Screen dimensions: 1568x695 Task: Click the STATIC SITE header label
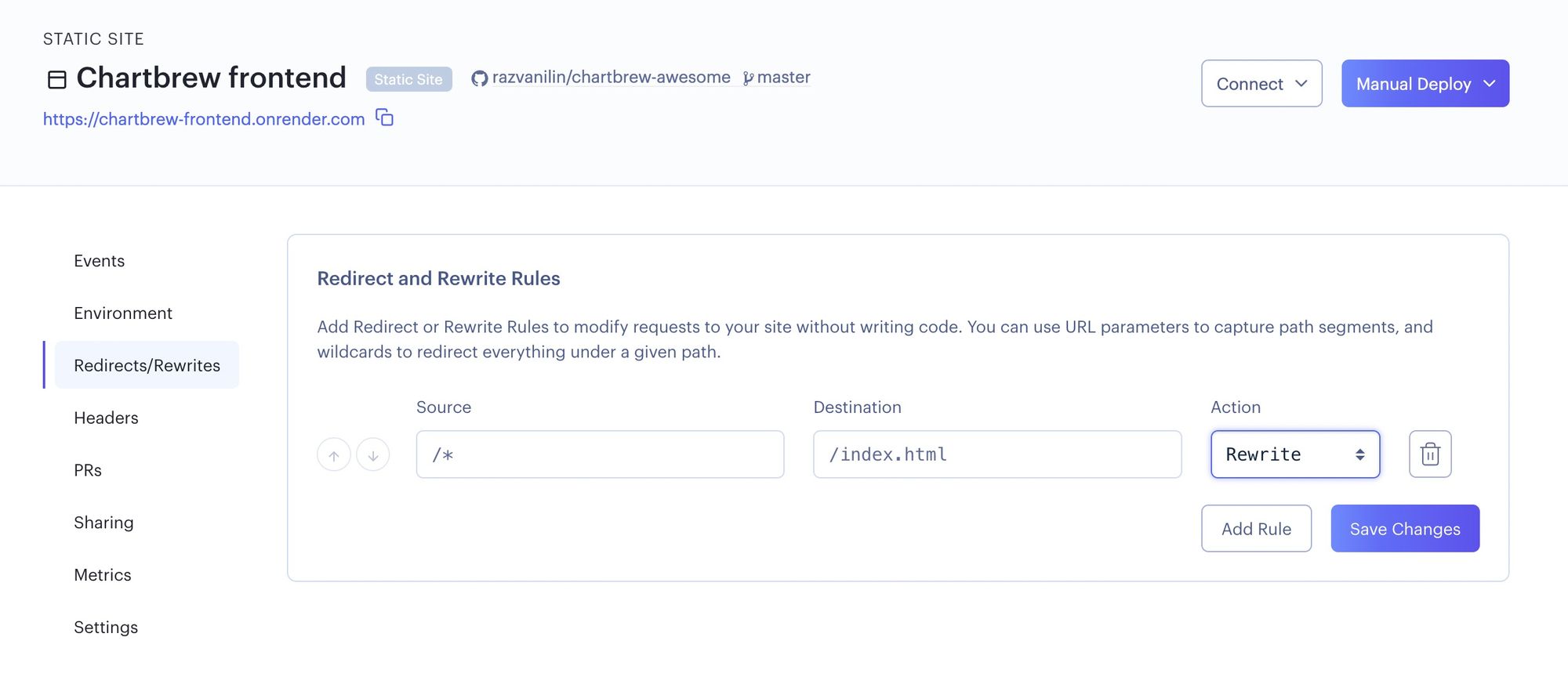click(93, 39)
